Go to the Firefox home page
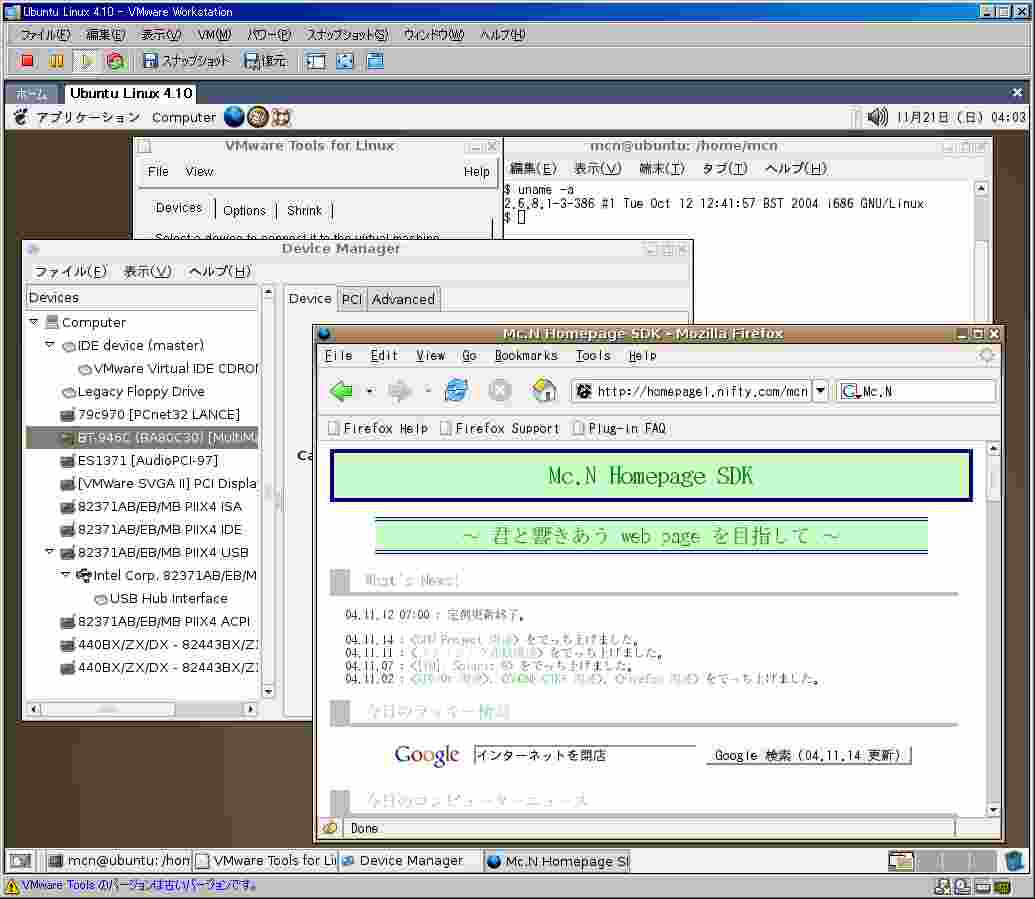The image size is (1035, 899). (x=544, y=391)
